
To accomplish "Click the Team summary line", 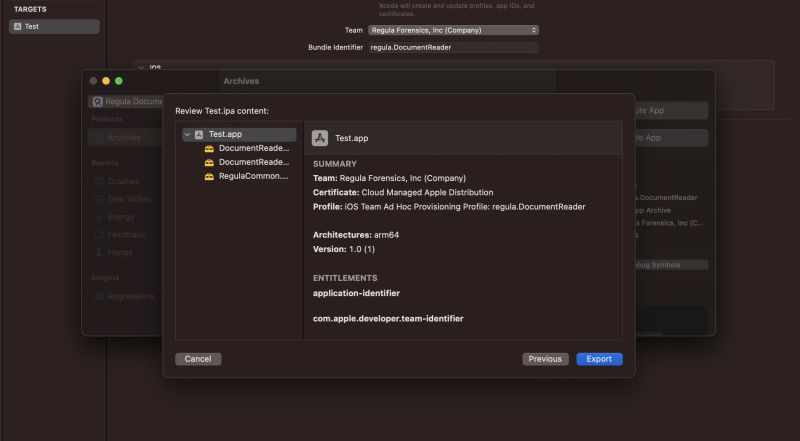I will tap(389, 178).
